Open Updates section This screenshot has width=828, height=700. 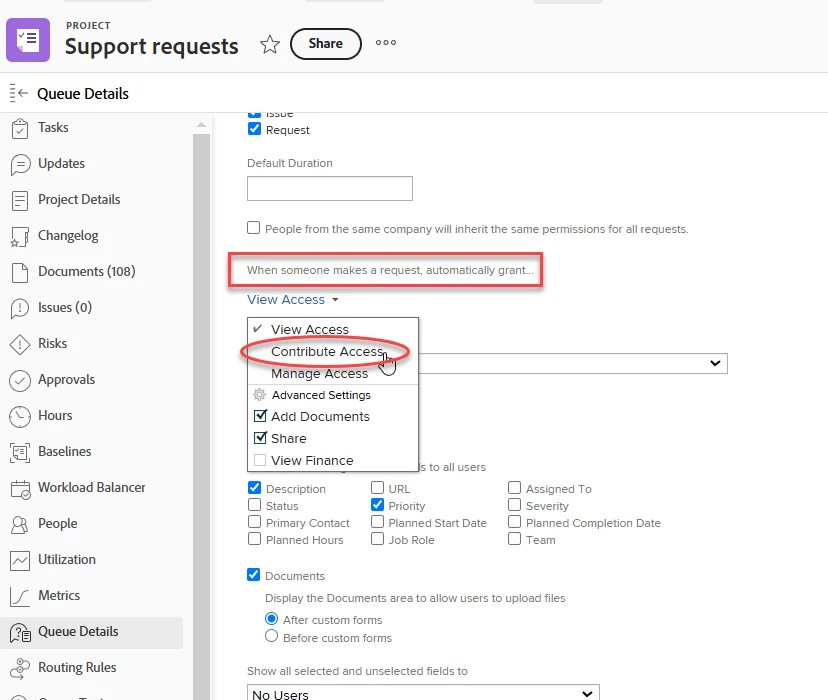(61, 163)
